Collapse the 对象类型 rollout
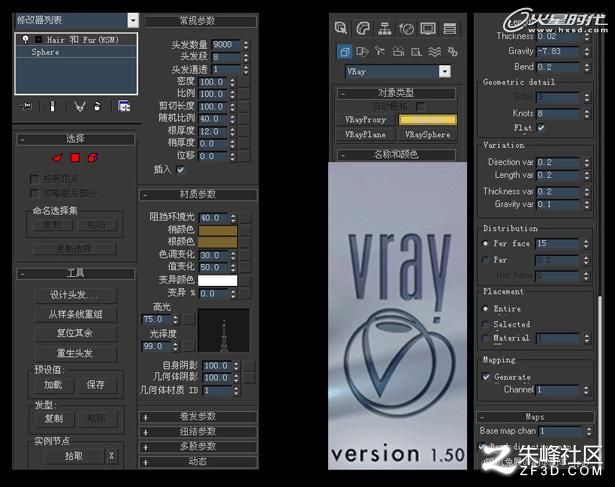 point(396,93)
